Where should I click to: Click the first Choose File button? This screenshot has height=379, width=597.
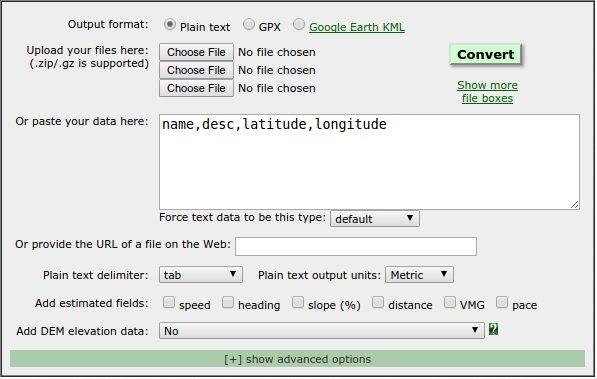click(x=196, y=52)
